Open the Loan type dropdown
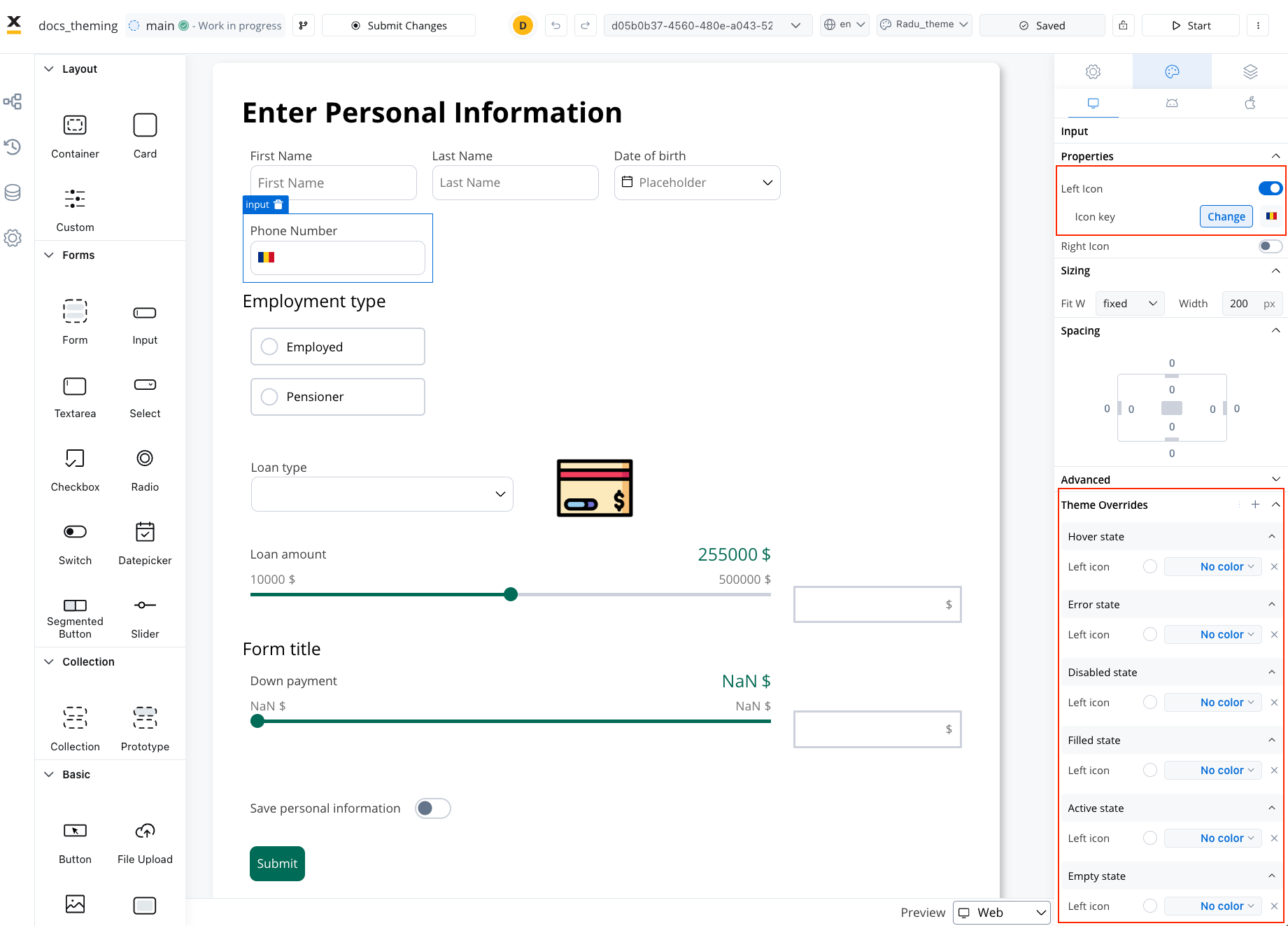The image size is (1288, 926). (x=382, y=494)
